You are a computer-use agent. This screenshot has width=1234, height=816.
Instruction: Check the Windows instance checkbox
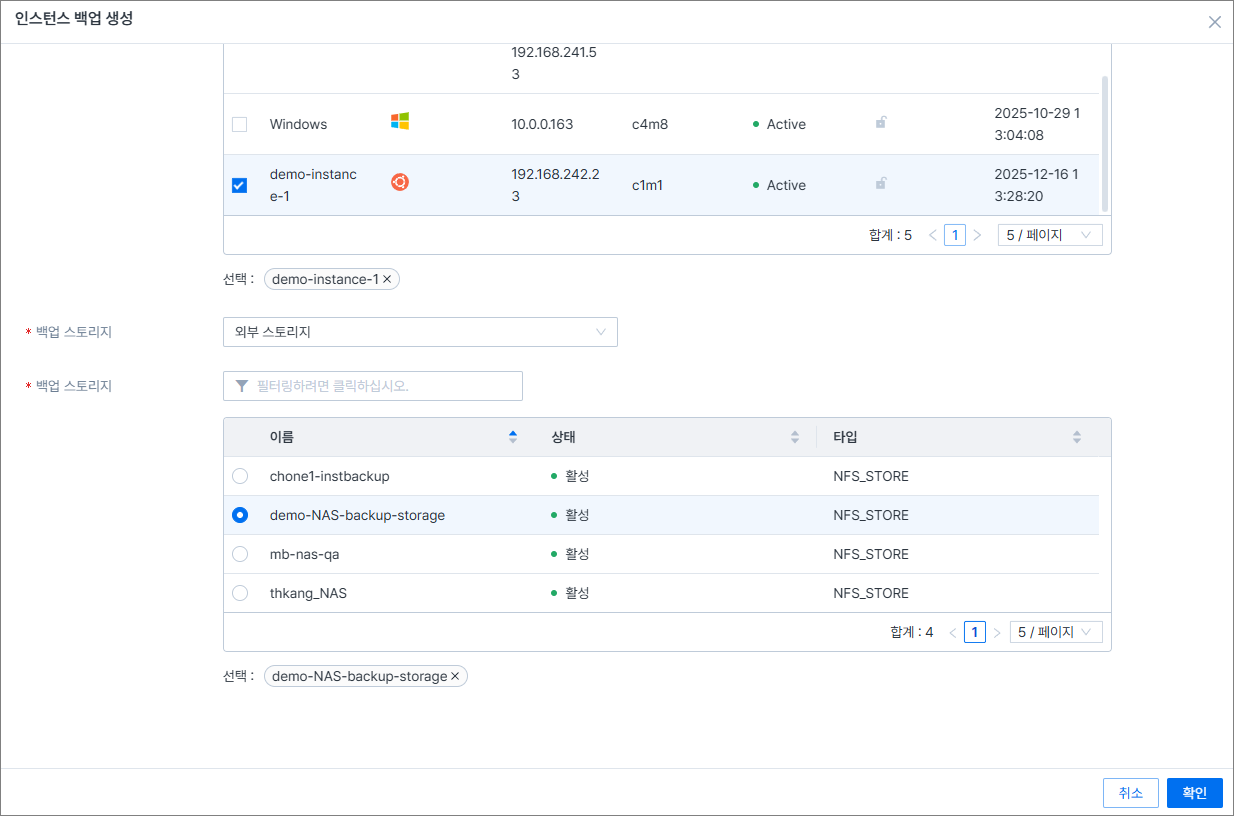tap(239, 125)
